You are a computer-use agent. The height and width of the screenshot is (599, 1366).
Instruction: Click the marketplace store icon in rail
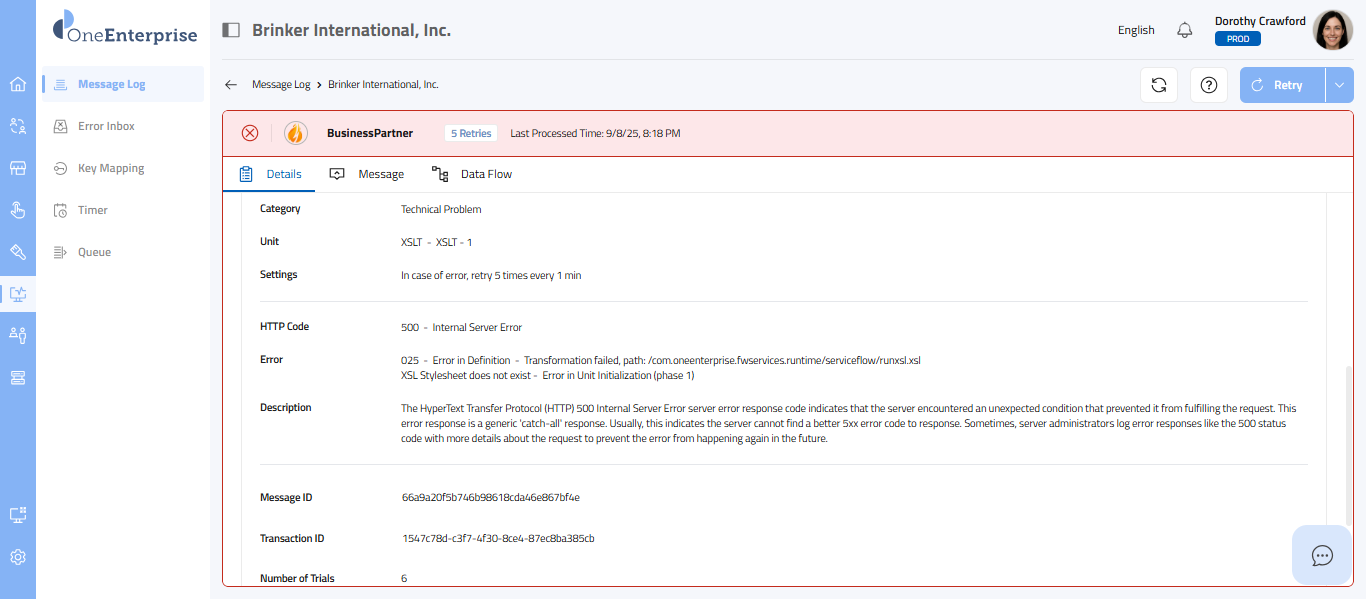(18, 168)
